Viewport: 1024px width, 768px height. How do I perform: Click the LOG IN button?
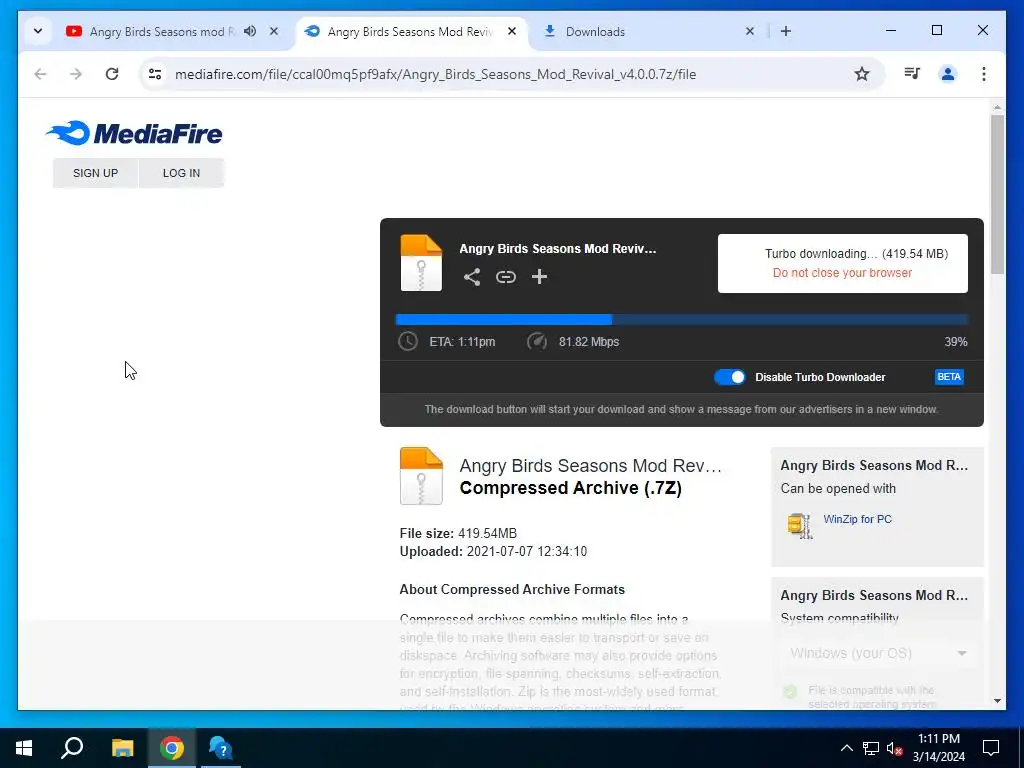coord(182,173)
